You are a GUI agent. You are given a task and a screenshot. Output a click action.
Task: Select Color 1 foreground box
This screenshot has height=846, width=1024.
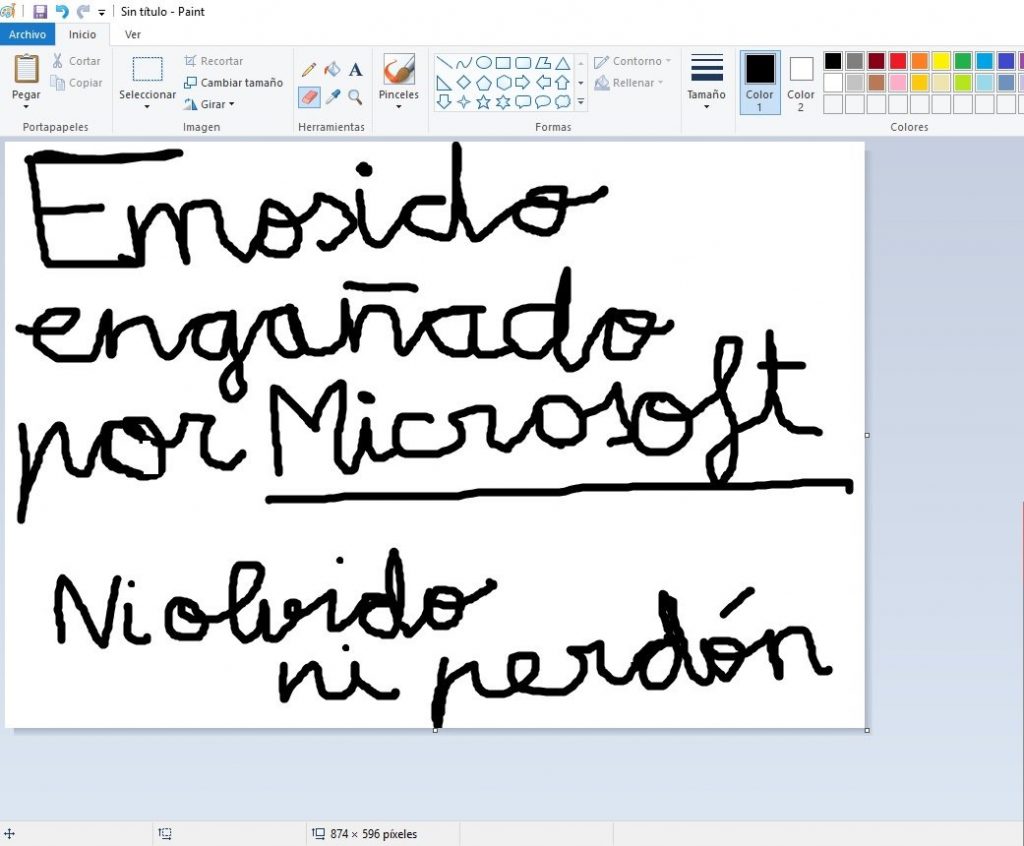tap(760, 82)
